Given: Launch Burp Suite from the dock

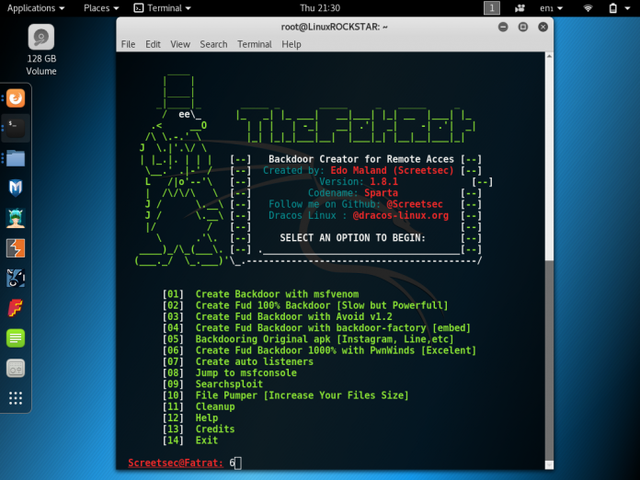Looking at the screenshot, I should pos(16,248).
